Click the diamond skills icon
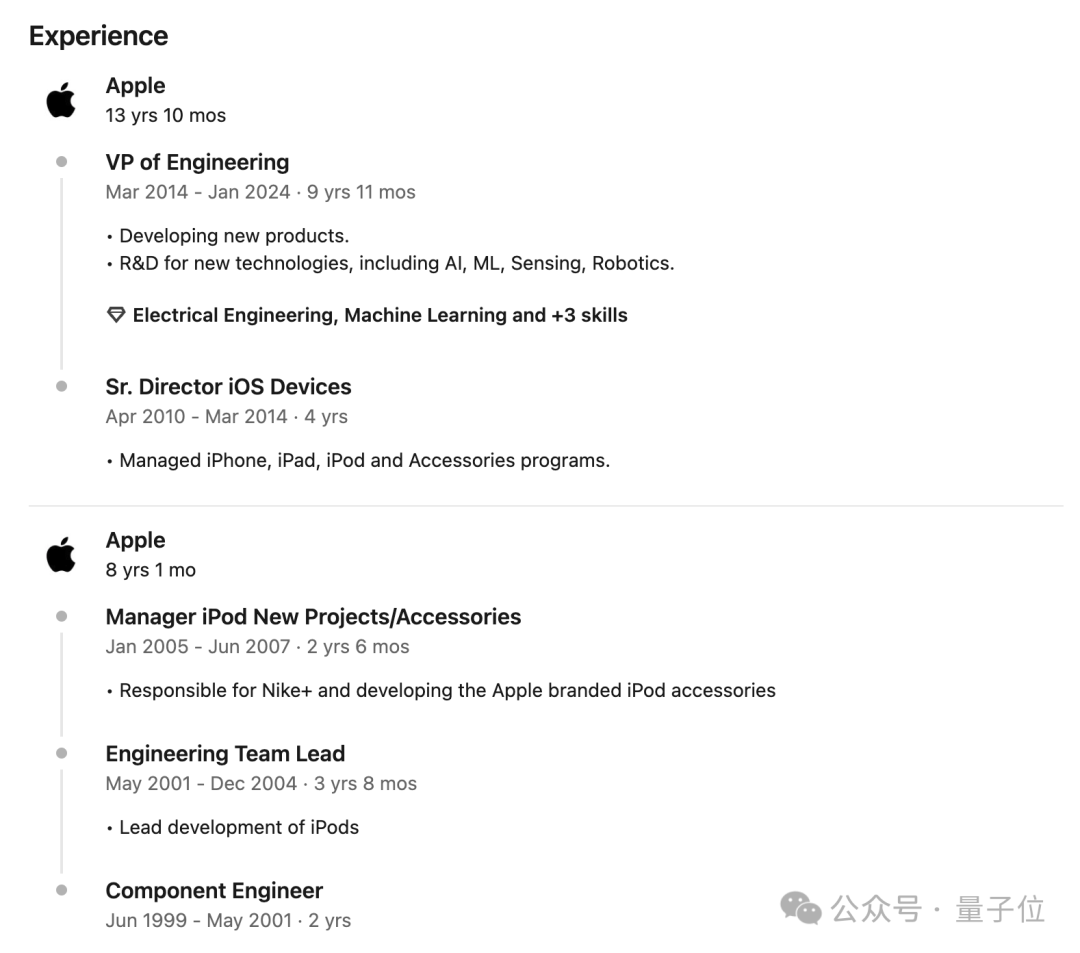This screenshot has height=953, width=1080. click(x=116, y=315)
